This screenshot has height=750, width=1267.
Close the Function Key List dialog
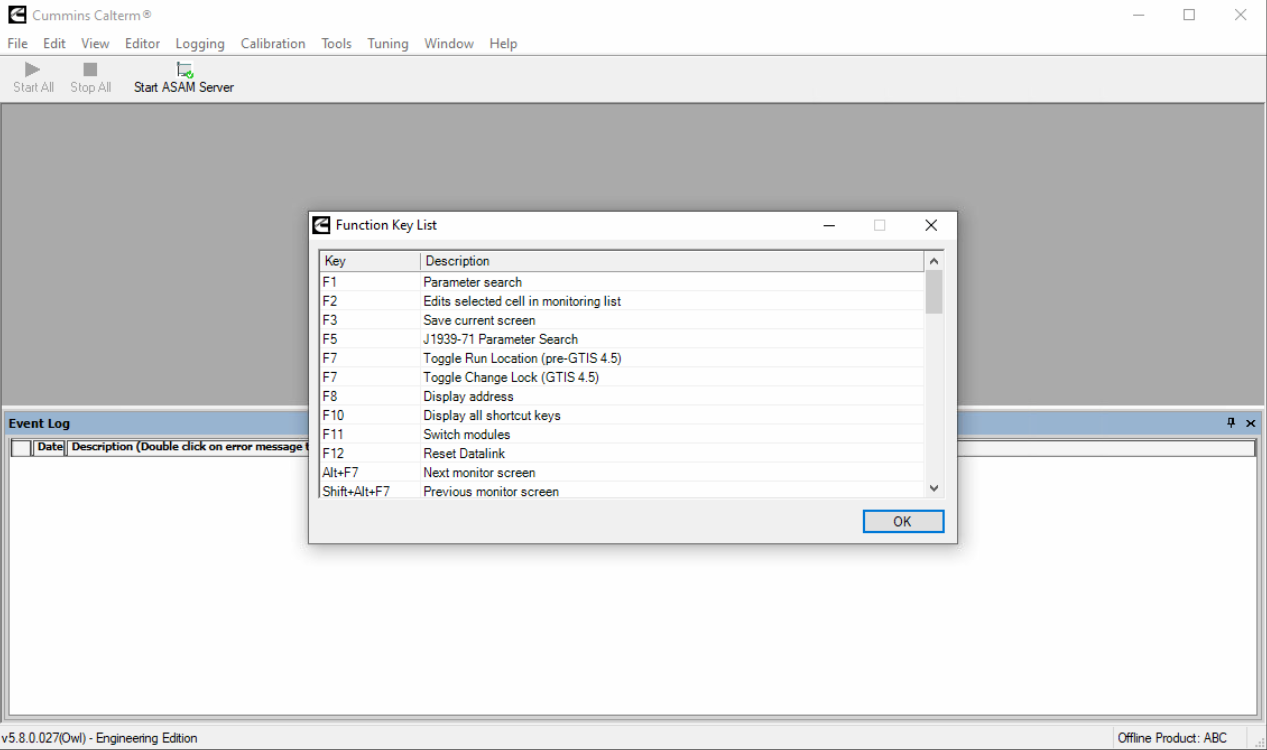930,225
